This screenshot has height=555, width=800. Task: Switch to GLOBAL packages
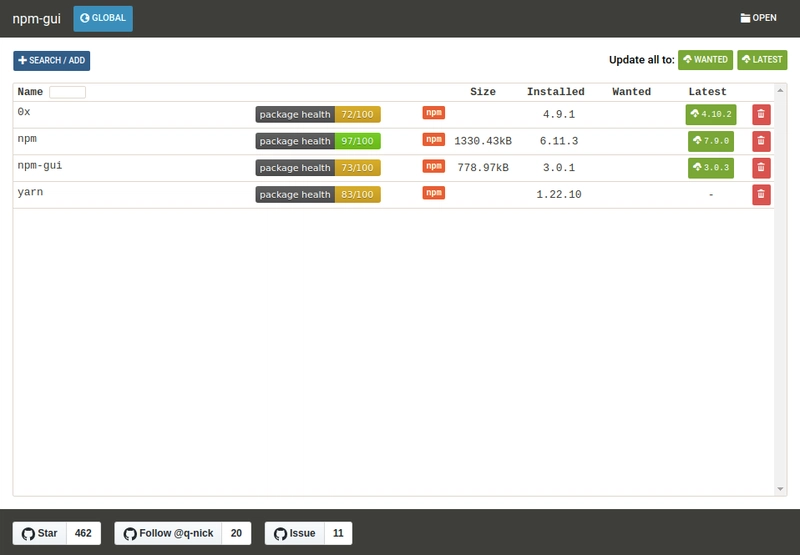103,18
